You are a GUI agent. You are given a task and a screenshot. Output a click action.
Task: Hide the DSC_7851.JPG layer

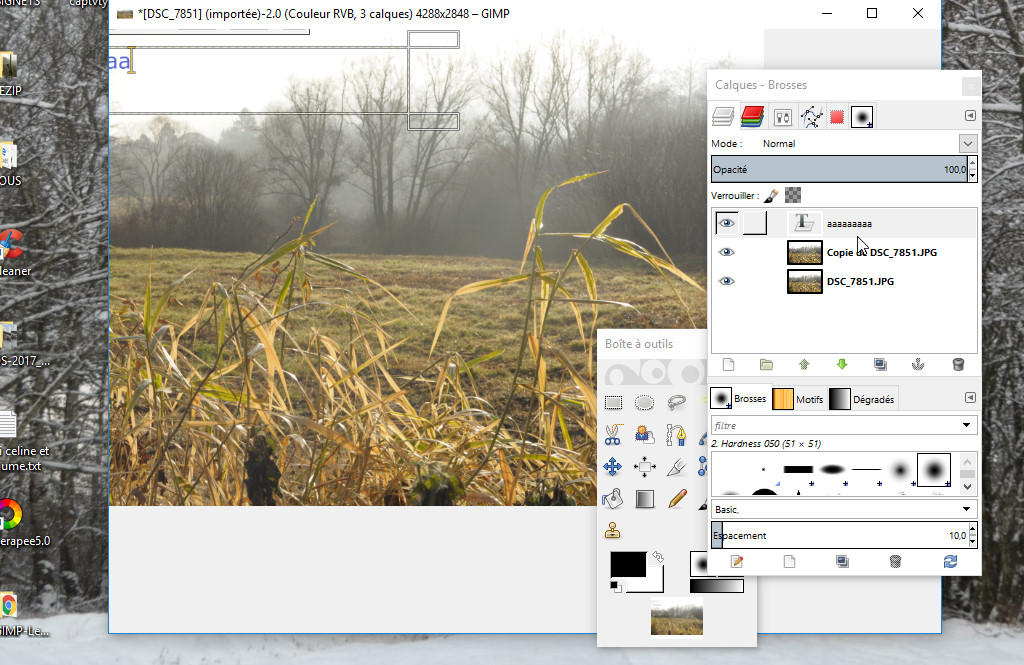click(726, 281)
